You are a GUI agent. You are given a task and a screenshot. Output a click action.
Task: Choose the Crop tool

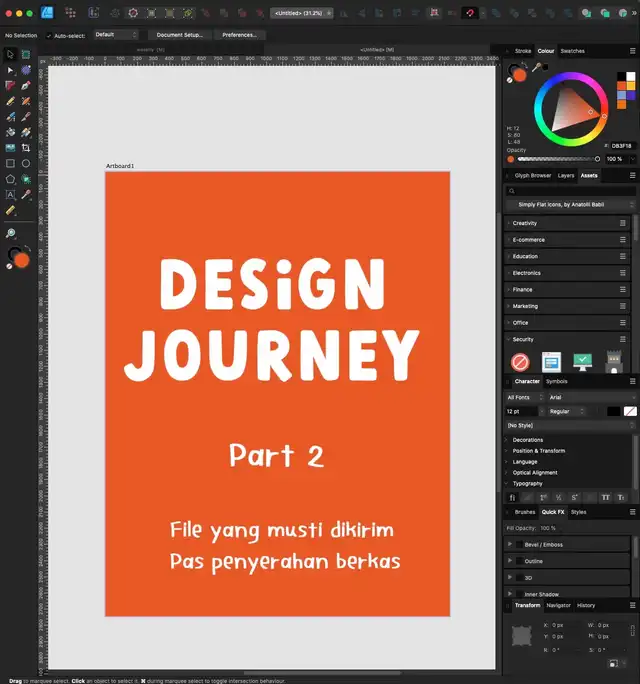point(26,147)
